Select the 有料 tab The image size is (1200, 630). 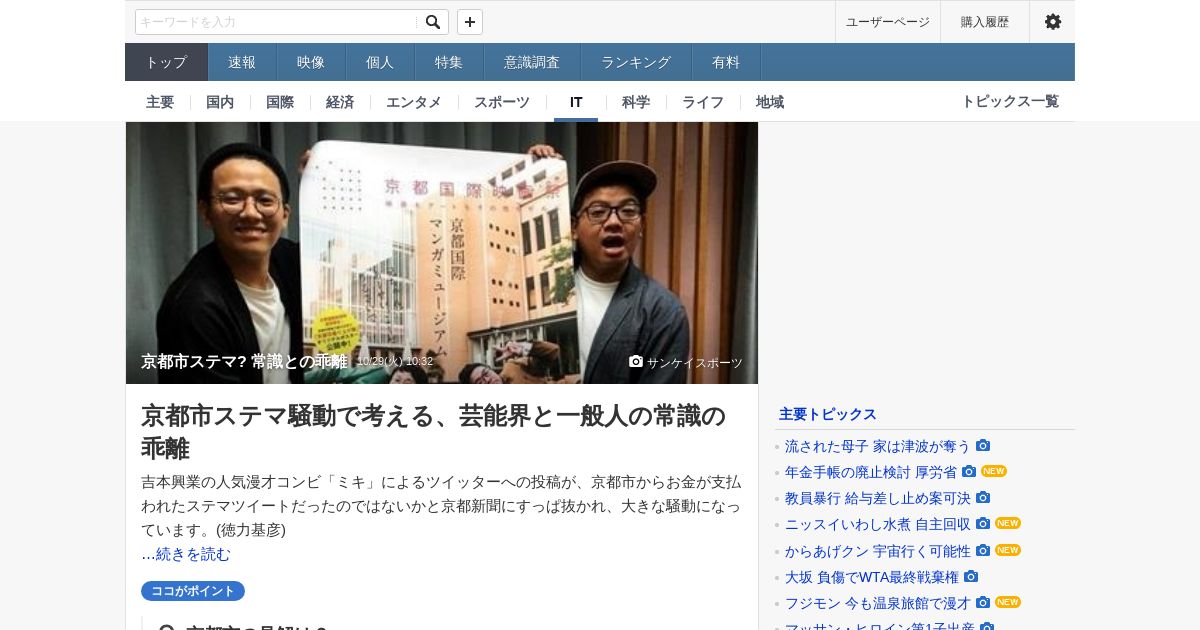click(x=726, y=62)
